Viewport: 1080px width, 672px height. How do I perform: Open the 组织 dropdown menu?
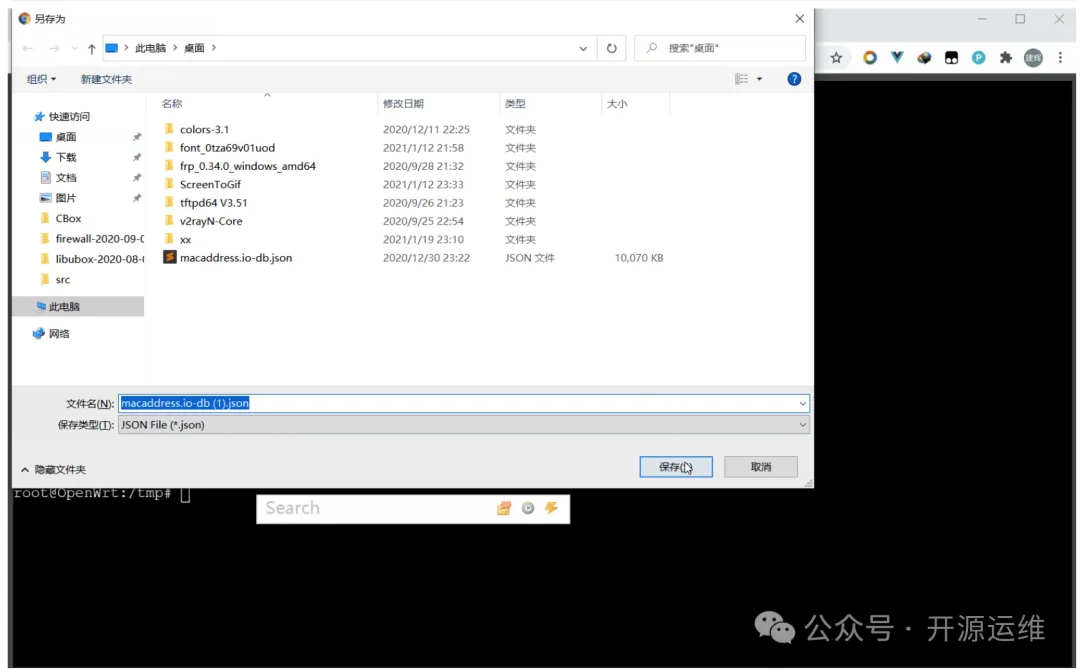point(41,79)
